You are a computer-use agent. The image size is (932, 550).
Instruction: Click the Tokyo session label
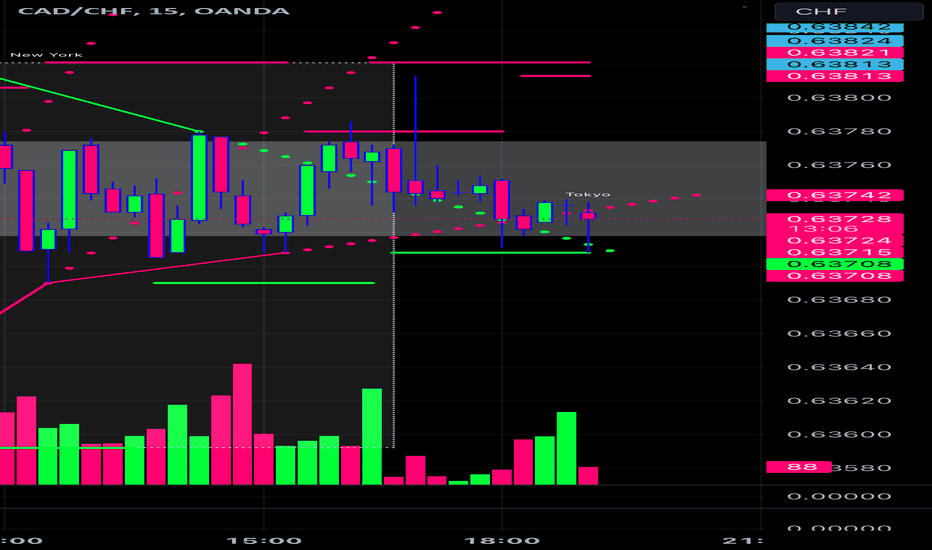(x=588, y=194)
